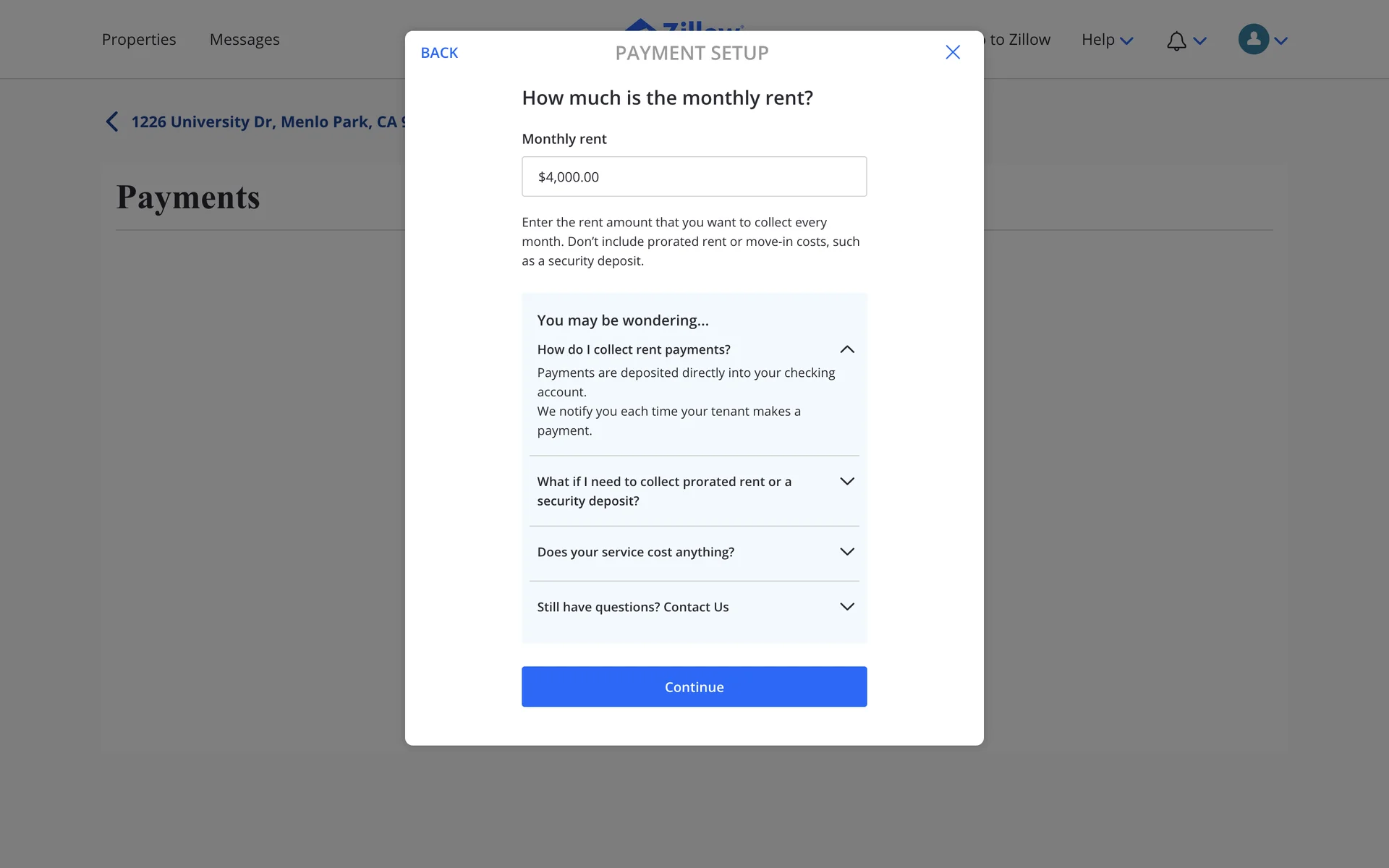Click the Zillow logo

[x=684, y=24]
